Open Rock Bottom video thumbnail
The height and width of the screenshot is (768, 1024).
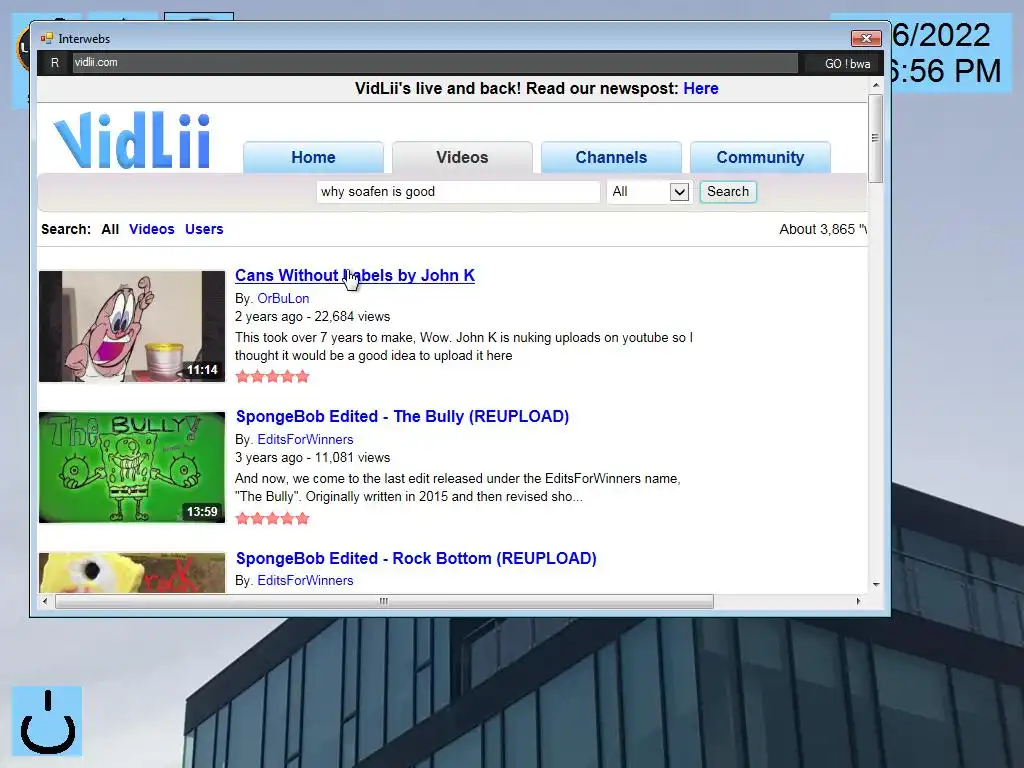point(132,573)
